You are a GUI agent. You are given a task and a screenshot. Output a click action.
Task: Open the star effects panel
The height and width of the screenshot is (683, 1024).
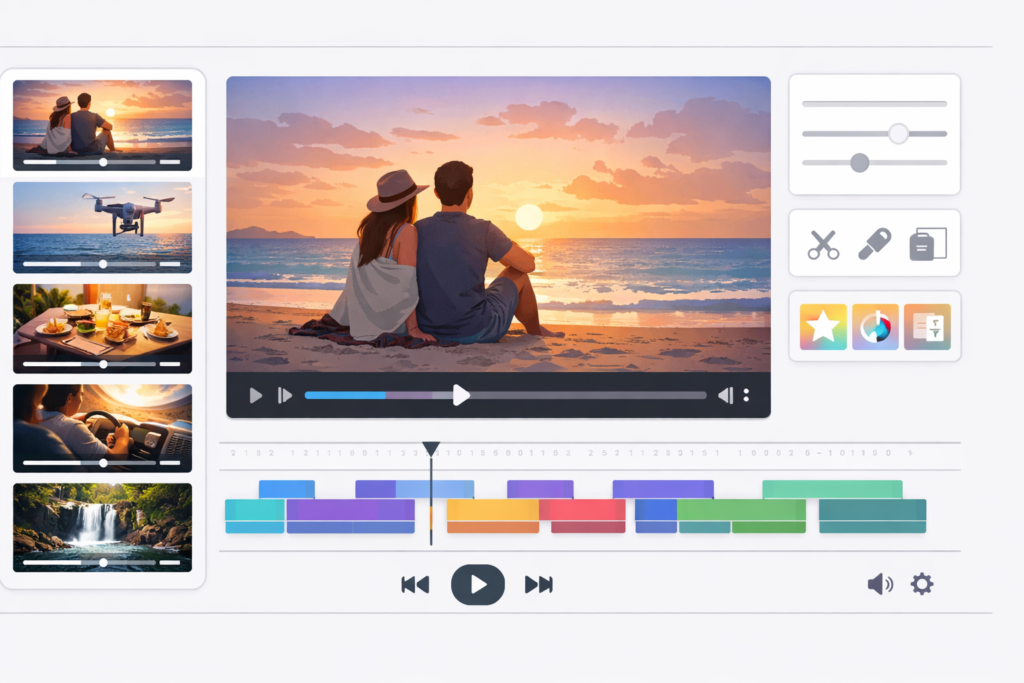[x=821, y=325]
